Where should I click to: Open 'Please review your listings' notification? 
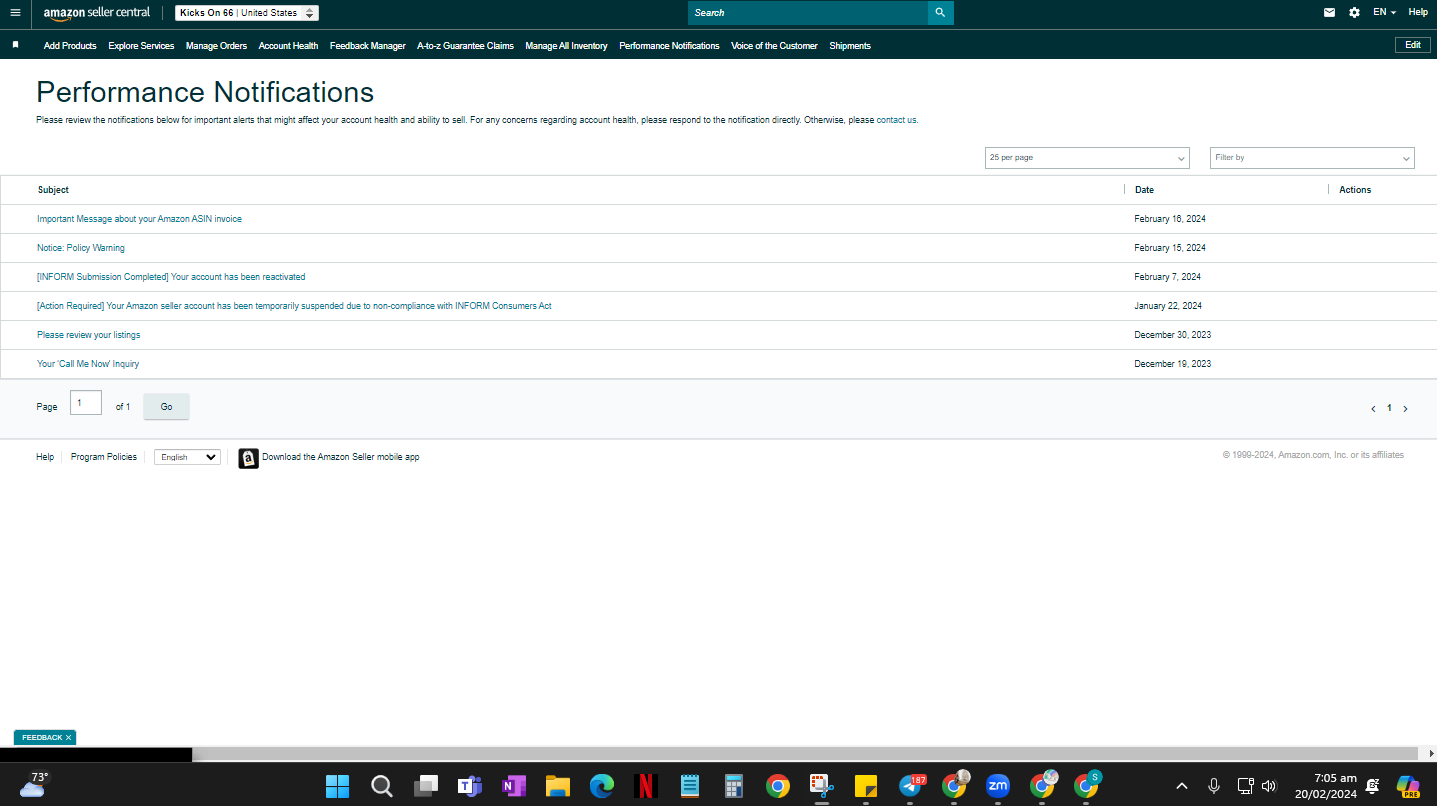click(x=88, y=335)
